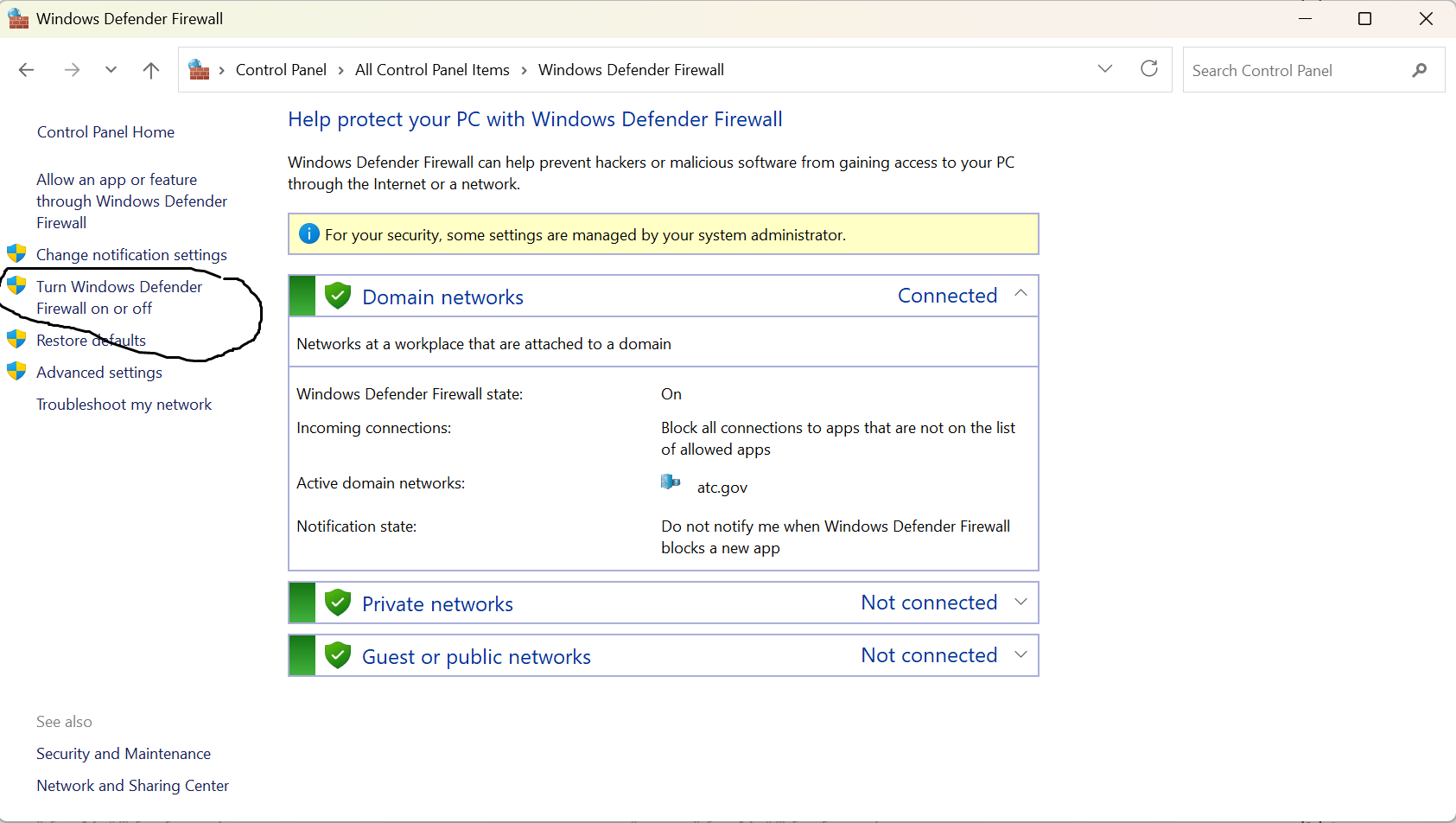Close the Windows Defender Firewall window
The height and width of the screenshot is (823, 1456).
click(x=1426, y=18)
